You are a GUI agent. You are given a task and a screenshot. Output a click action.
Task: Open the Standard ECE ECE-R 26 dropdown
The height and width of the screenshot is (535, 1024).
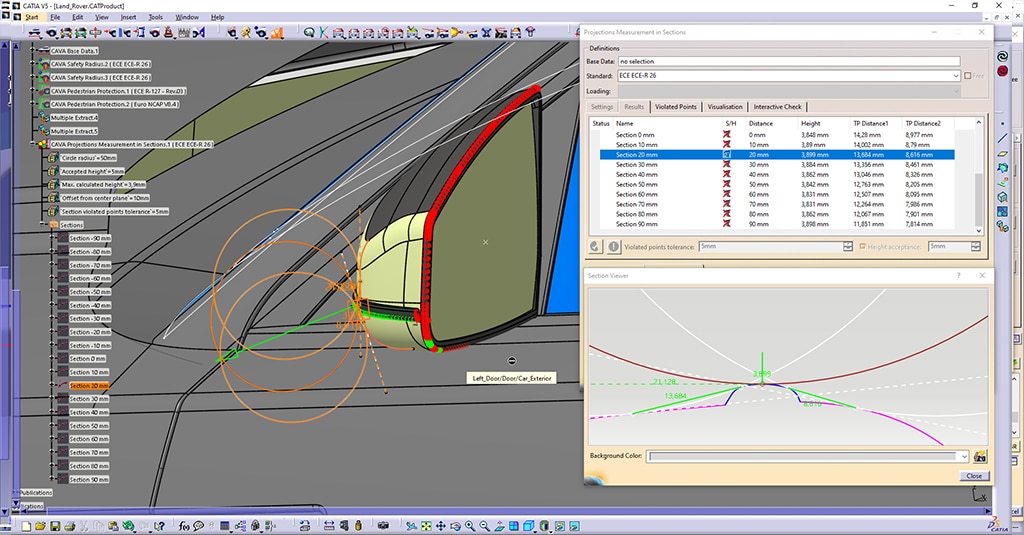click(955, 76)
